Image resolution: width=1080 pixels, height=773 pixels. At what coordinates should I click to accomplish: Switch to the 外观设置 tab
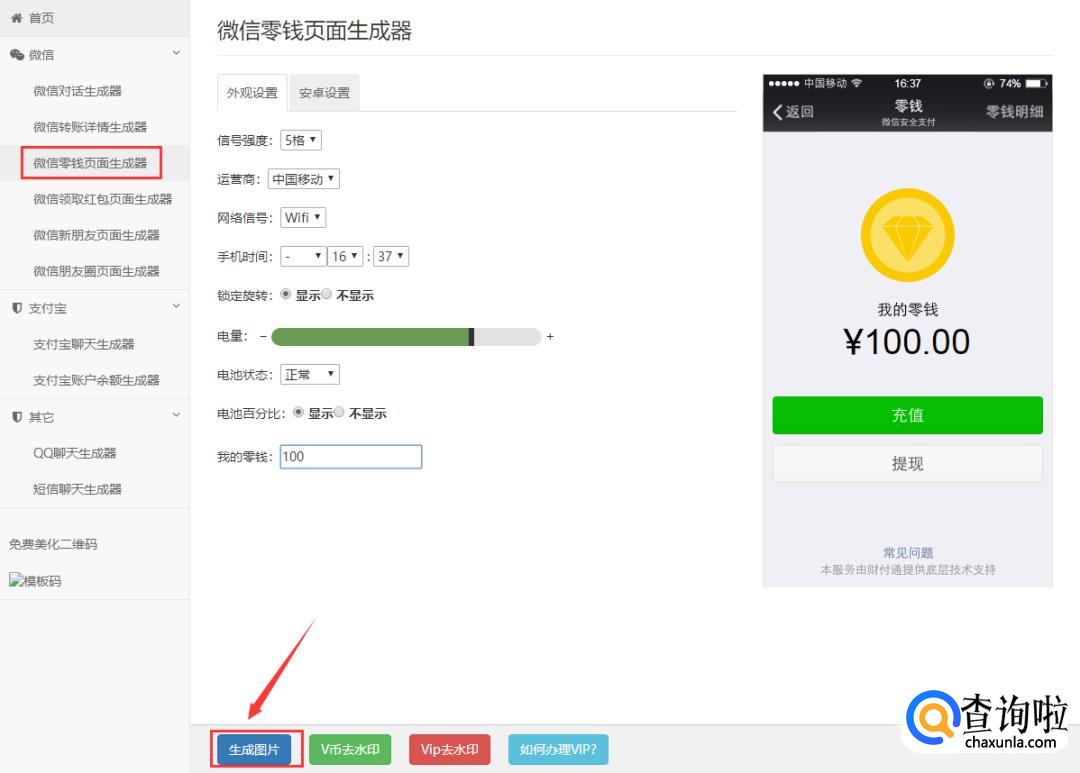coord(252,92)
